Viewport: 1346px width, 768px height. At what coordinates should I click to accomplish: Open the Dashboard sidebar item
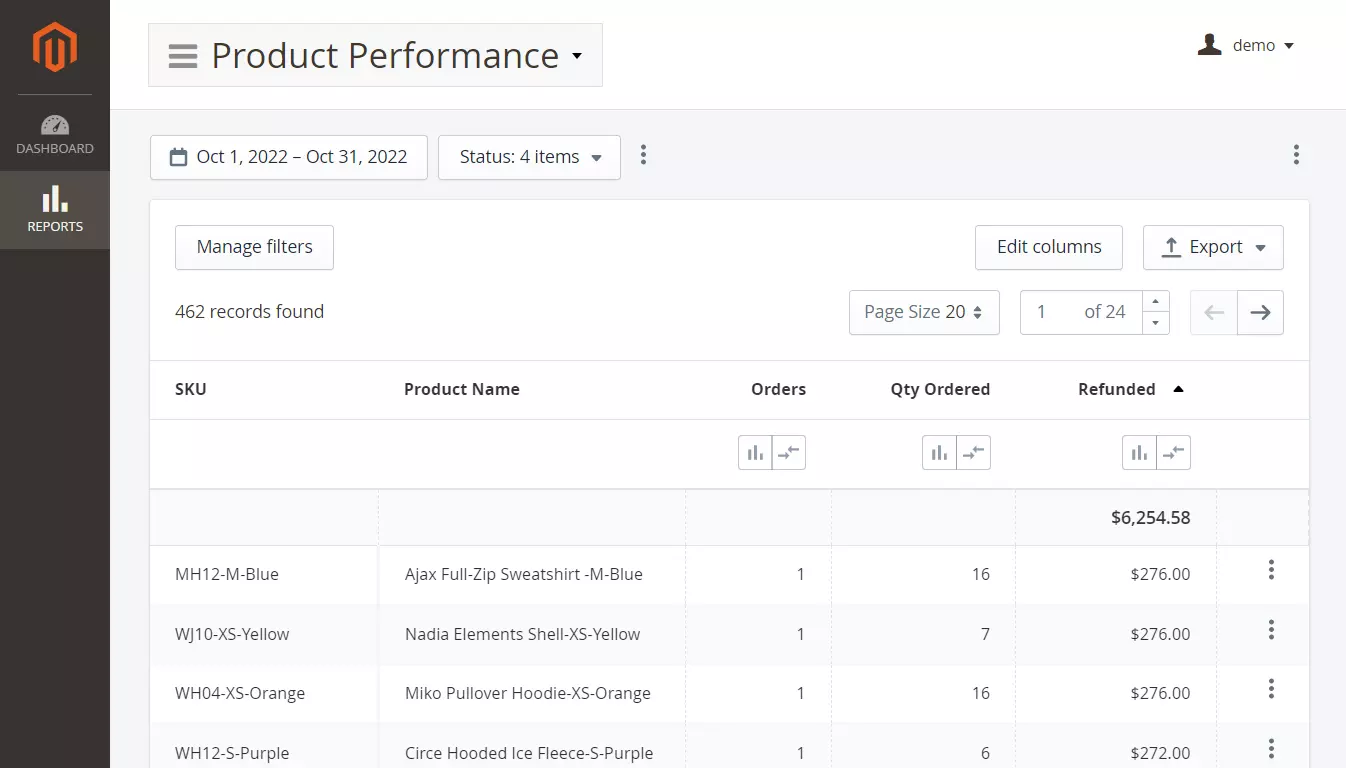(55, 135)
